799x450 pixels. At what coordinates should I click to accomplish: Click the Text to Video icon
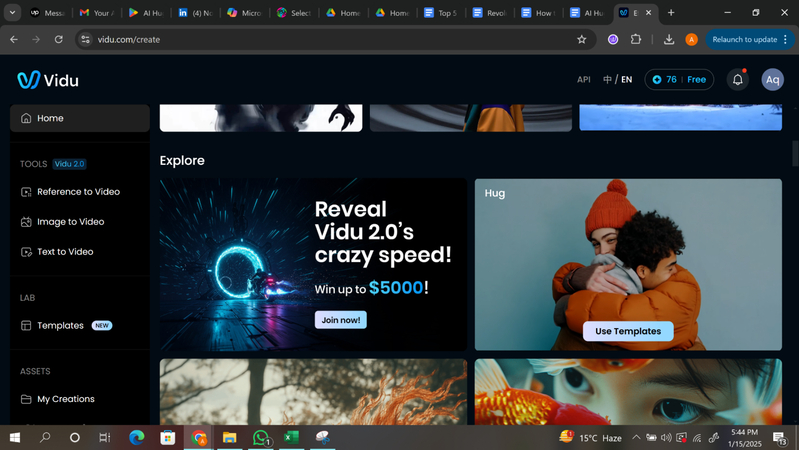pyautogui.click(x=26, y=252)
